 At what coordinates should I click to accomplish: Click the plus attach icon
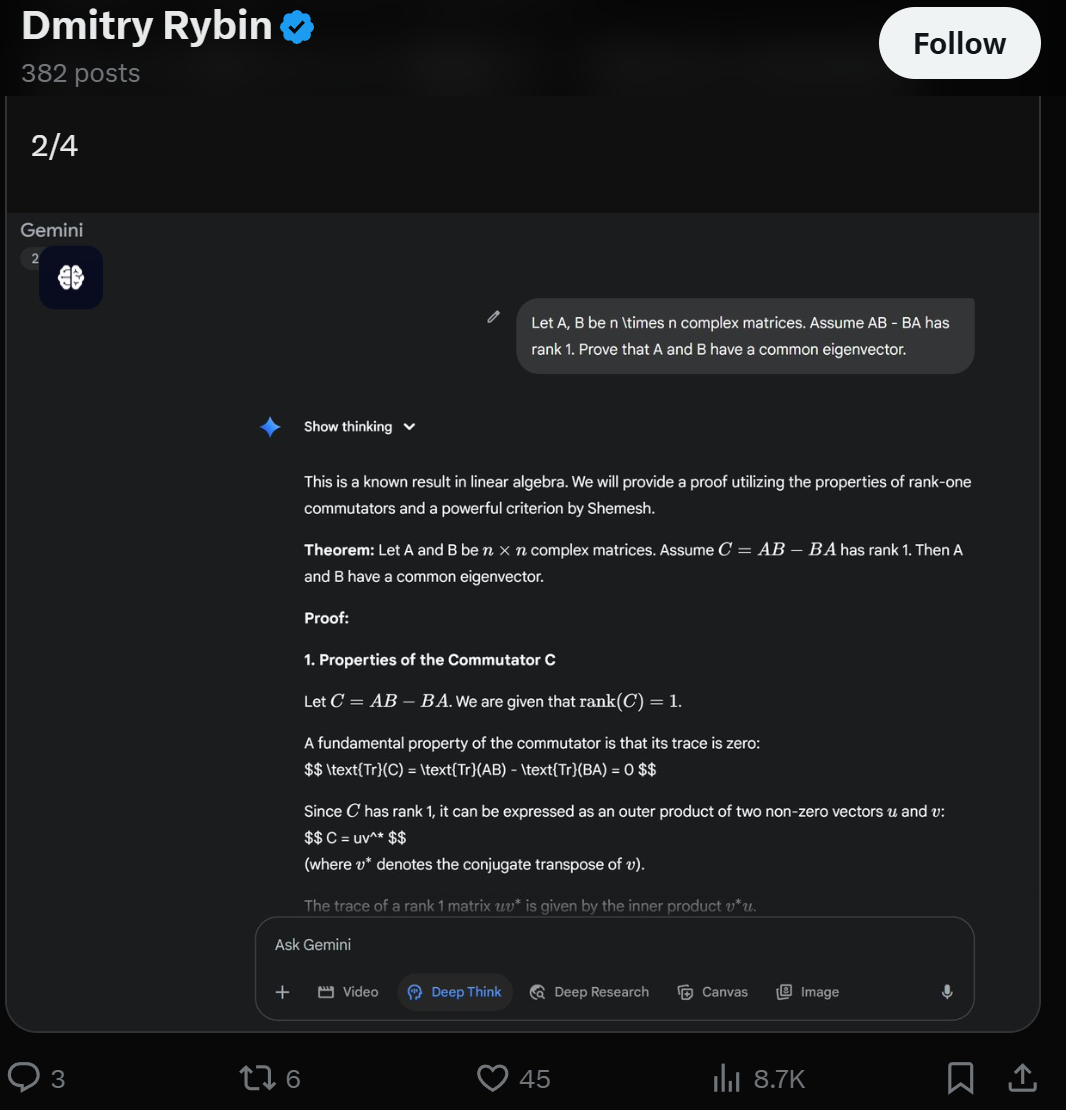pyautogui.click(x=283, y=992)
